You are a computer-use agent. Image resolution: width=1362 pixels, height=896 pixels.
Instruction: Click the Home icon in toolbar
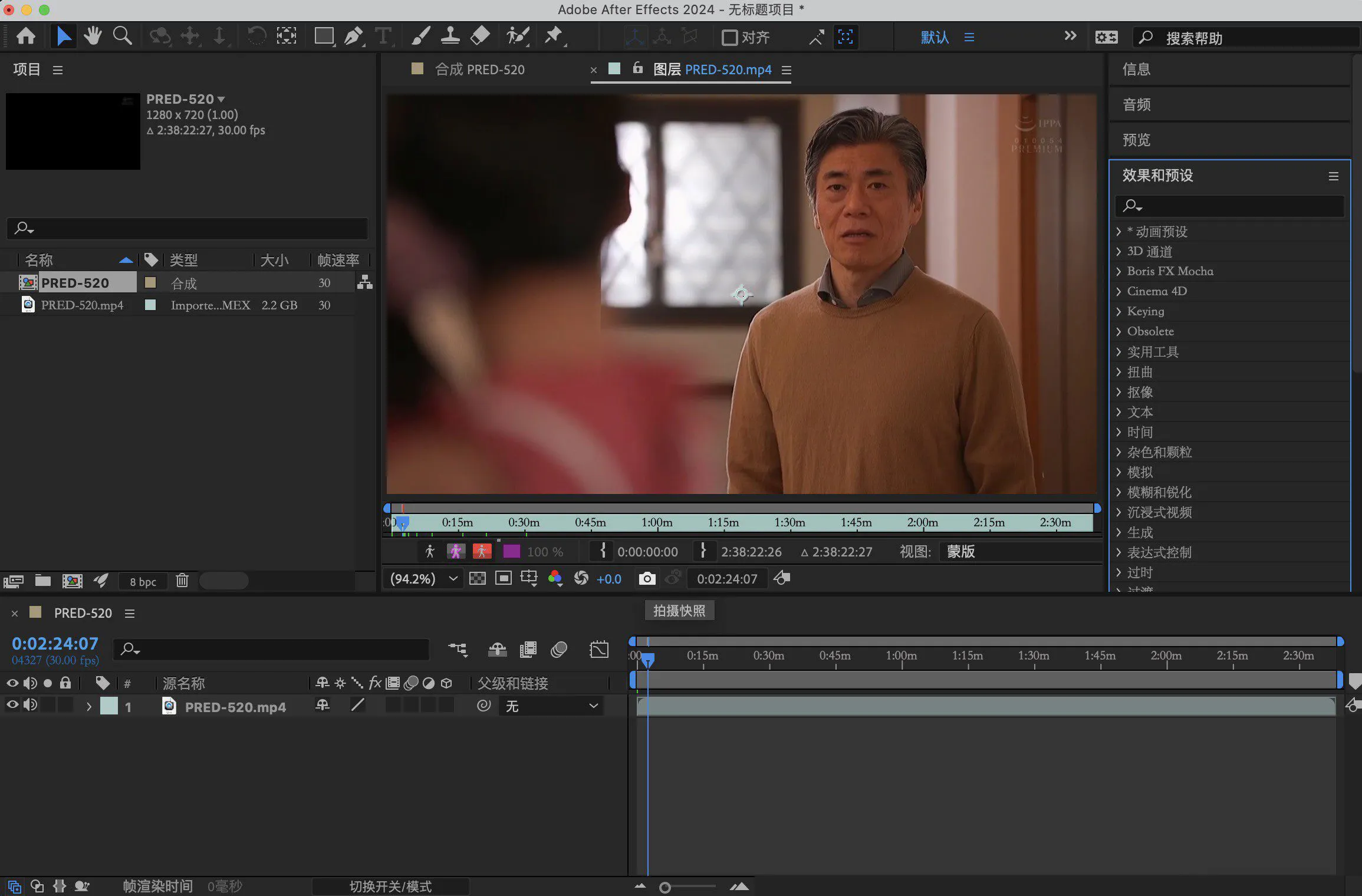click(x=25, y=37)
